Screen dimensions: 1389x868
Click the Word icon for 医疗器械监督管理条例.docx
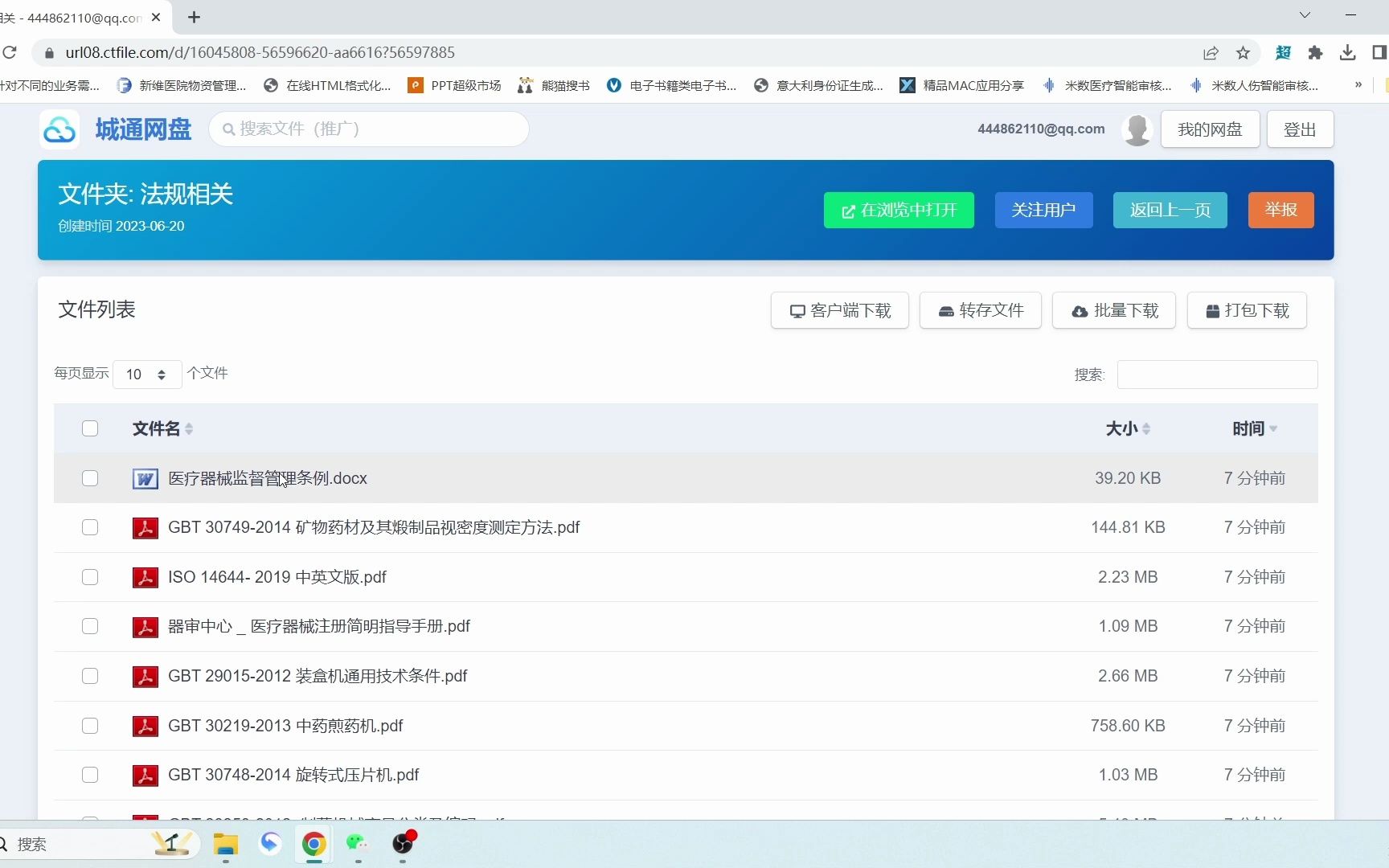(145, 479)
